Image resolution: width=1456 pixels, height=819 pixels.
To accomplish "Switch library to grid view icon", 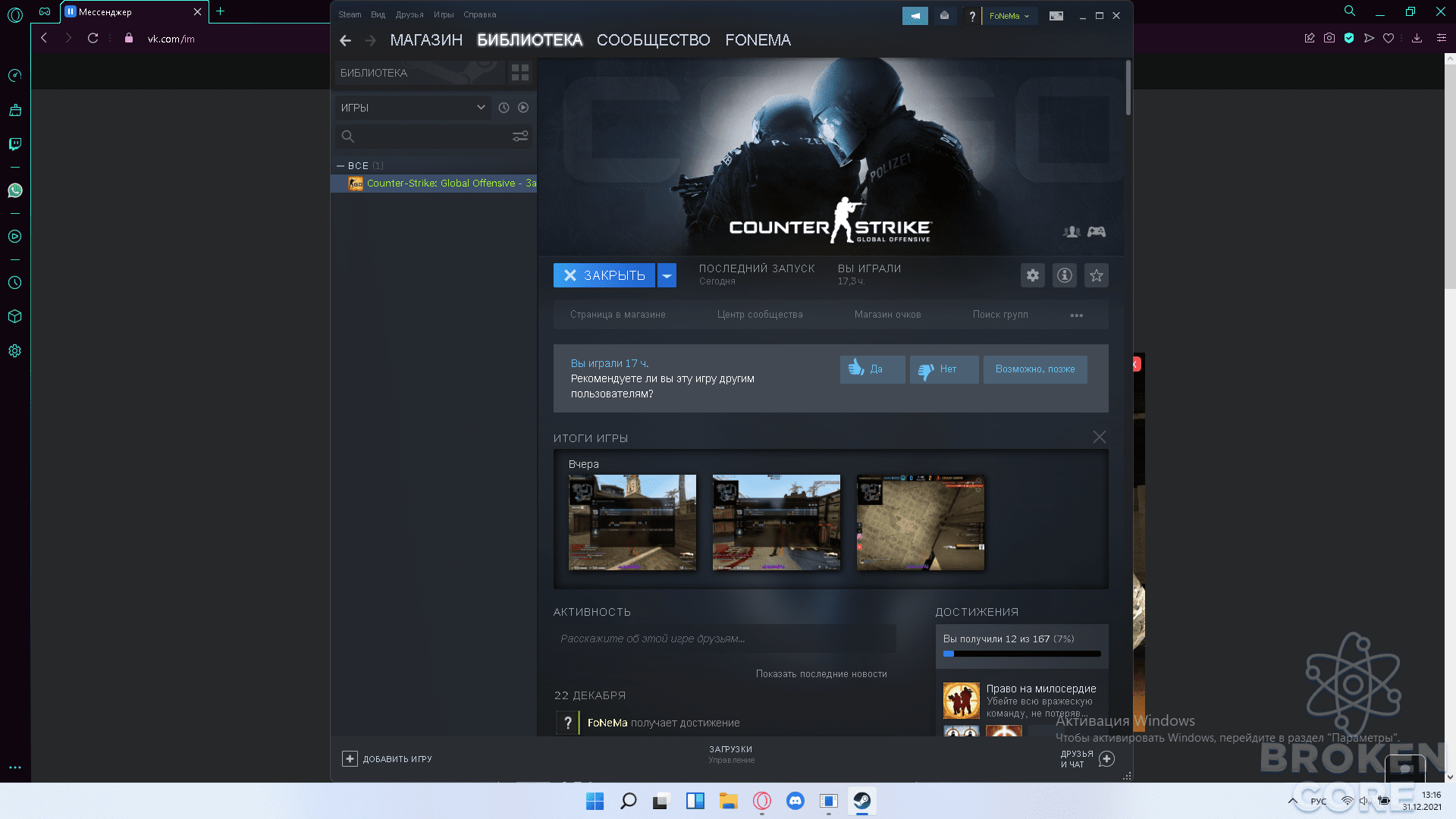I will (520, 73).
